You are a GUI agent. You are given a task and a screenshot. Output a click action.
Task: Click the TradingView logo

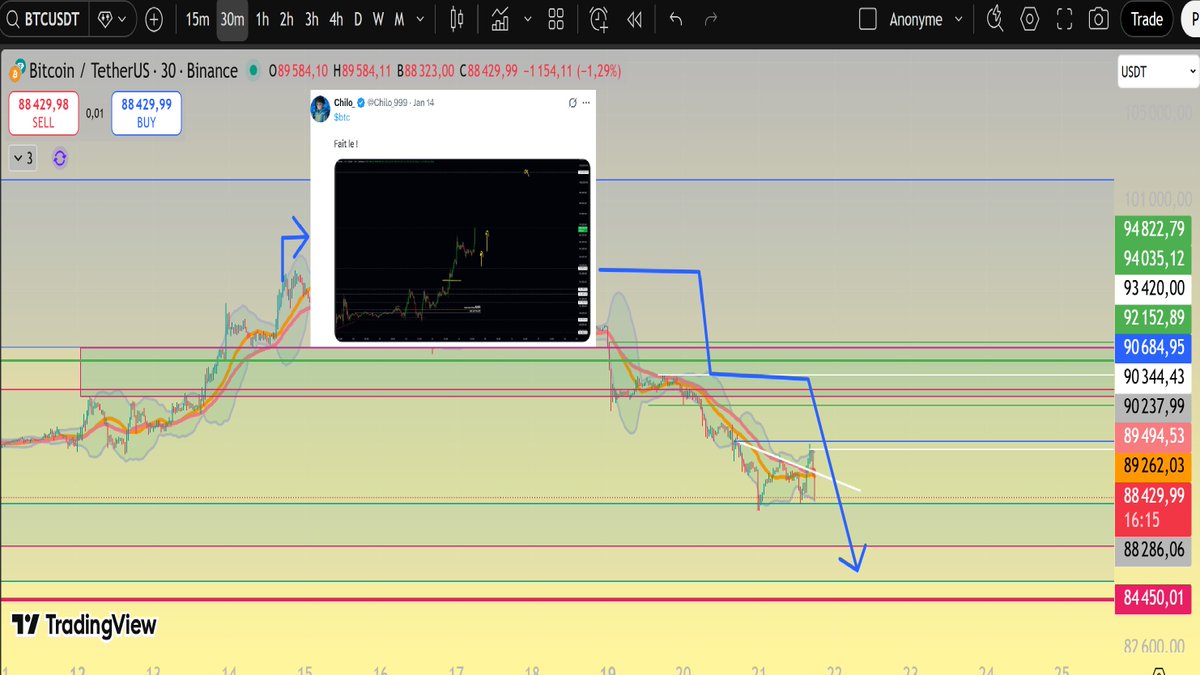pos(84,625)
